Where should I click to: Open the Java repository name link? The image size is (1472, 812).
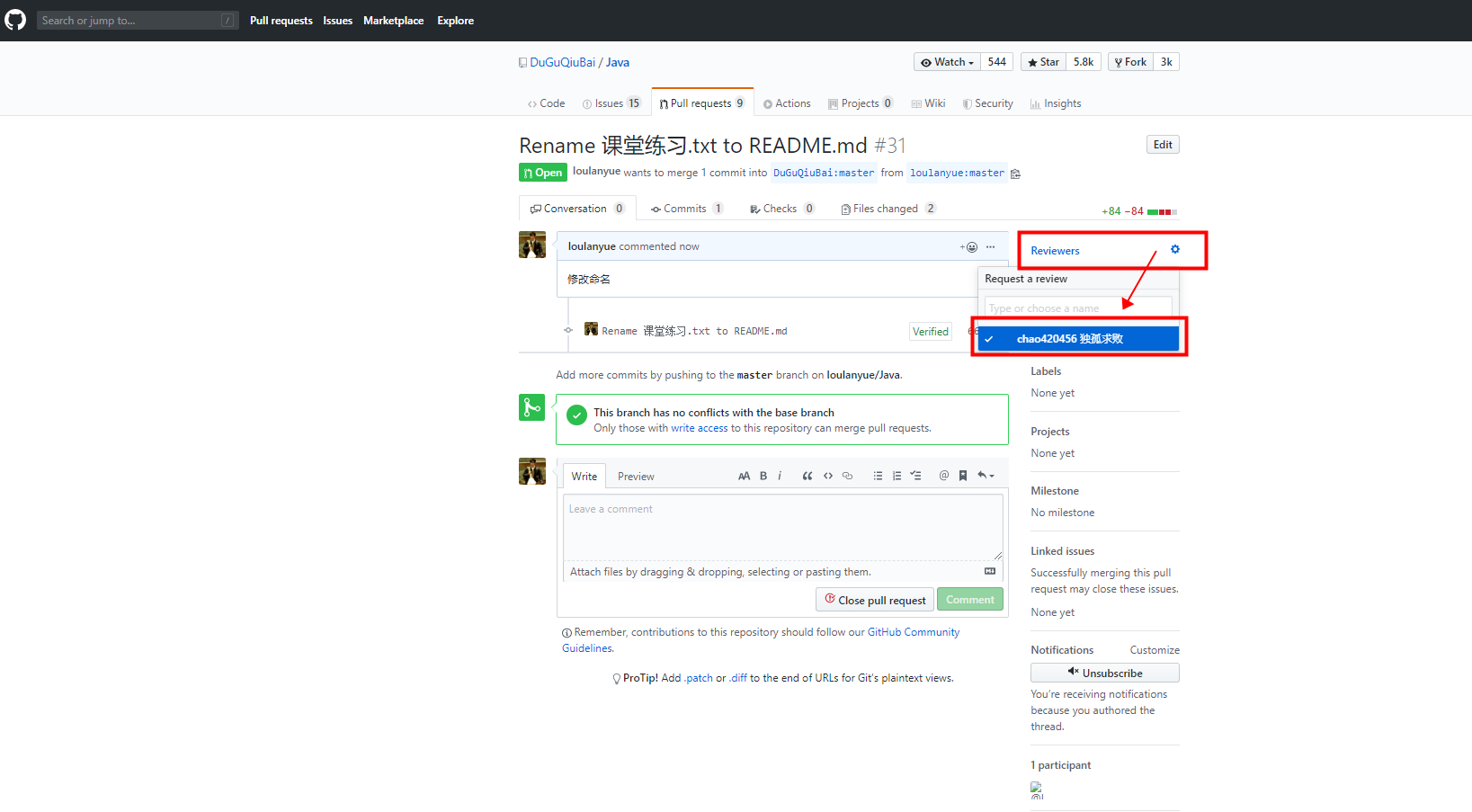point(618,62)
